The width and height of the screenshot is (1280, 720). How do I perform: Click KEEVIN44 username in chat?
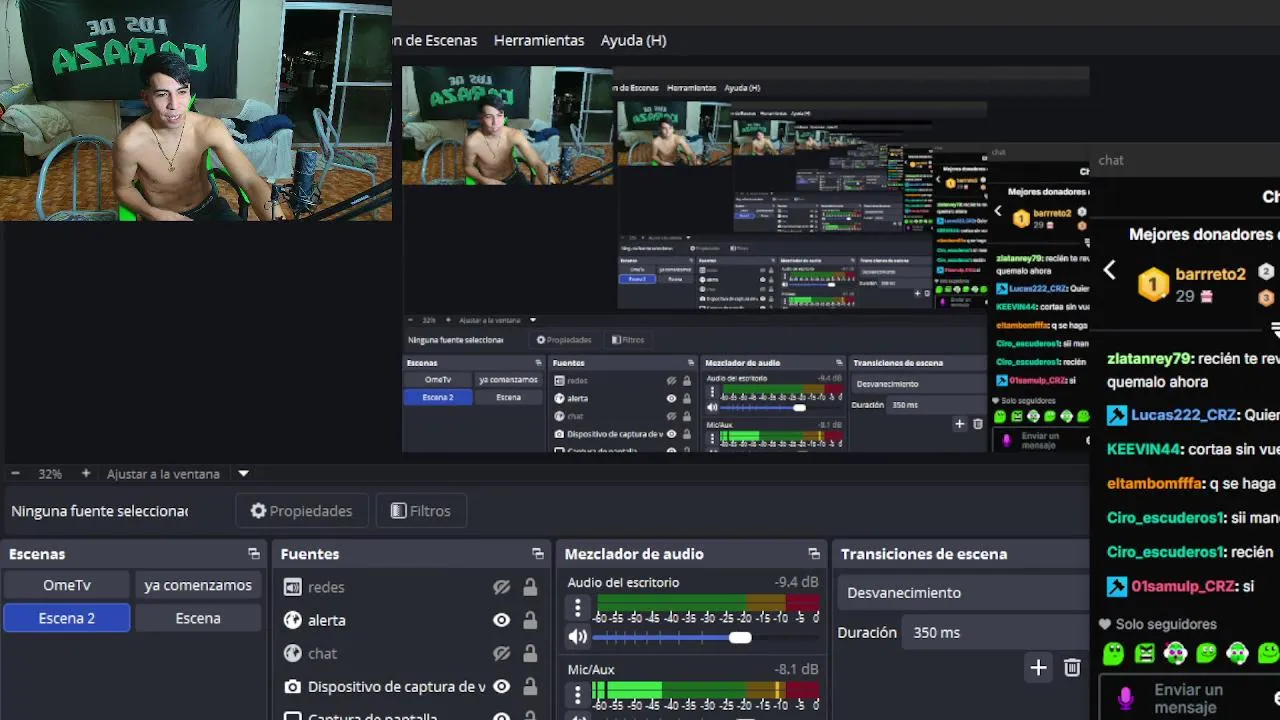point(1144,450)
